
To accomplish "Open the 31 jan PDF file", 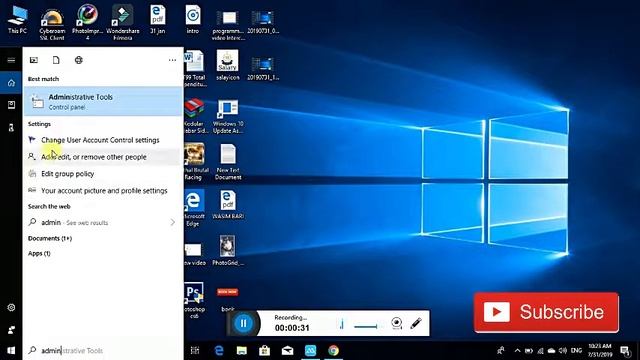I will click(158, 20).
